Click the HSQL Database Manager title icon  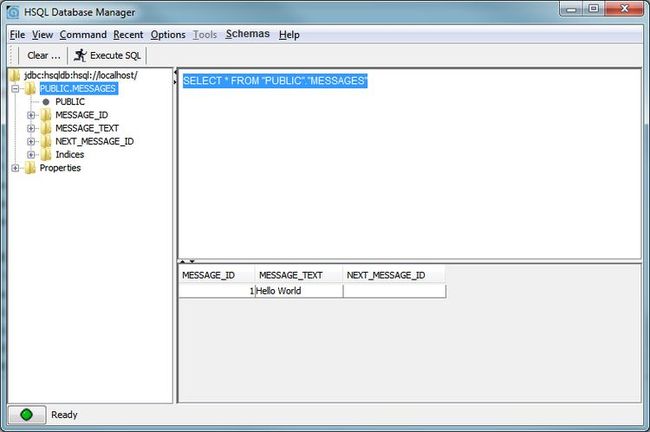(13, 12)
